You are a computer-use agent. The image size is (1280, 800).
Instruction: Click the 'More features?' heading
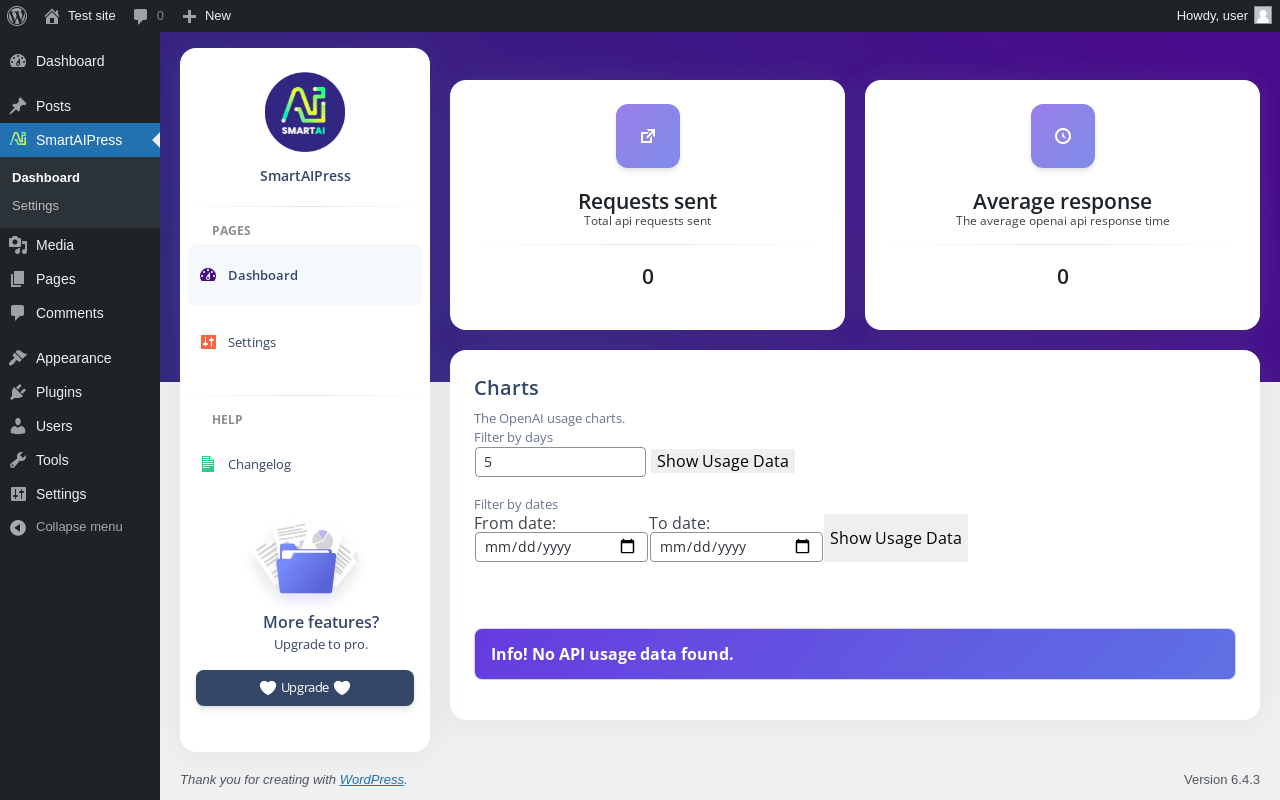pos(321,622)
